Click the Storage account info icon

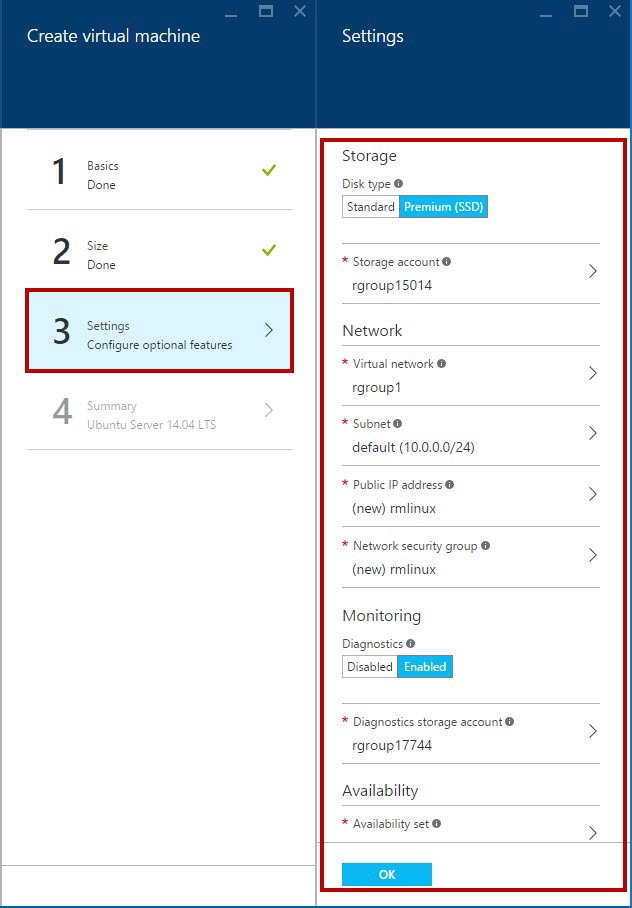point(446,262)
